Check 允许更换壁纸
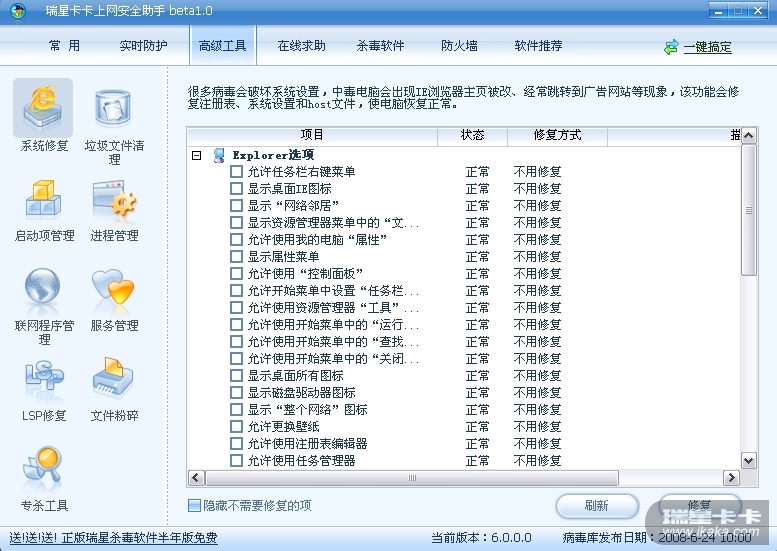This screenshot has height=551, width=777. click(x=236, y=427)
